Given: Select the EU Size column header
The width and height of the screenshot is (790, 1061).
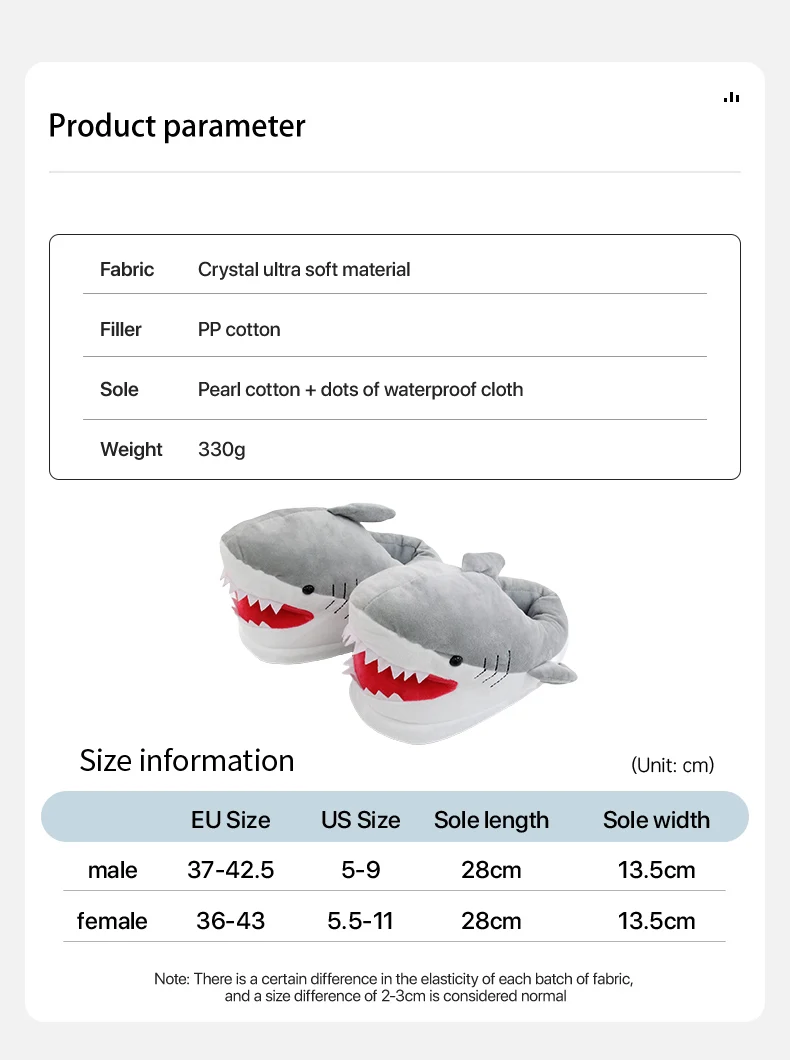Looking at the screenshot, I should pos(230,820).
